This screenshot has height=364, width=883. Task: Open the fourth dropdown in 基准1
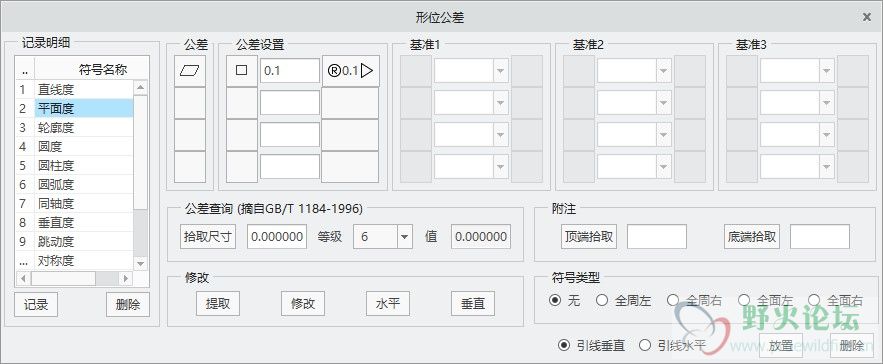point(501,167)
